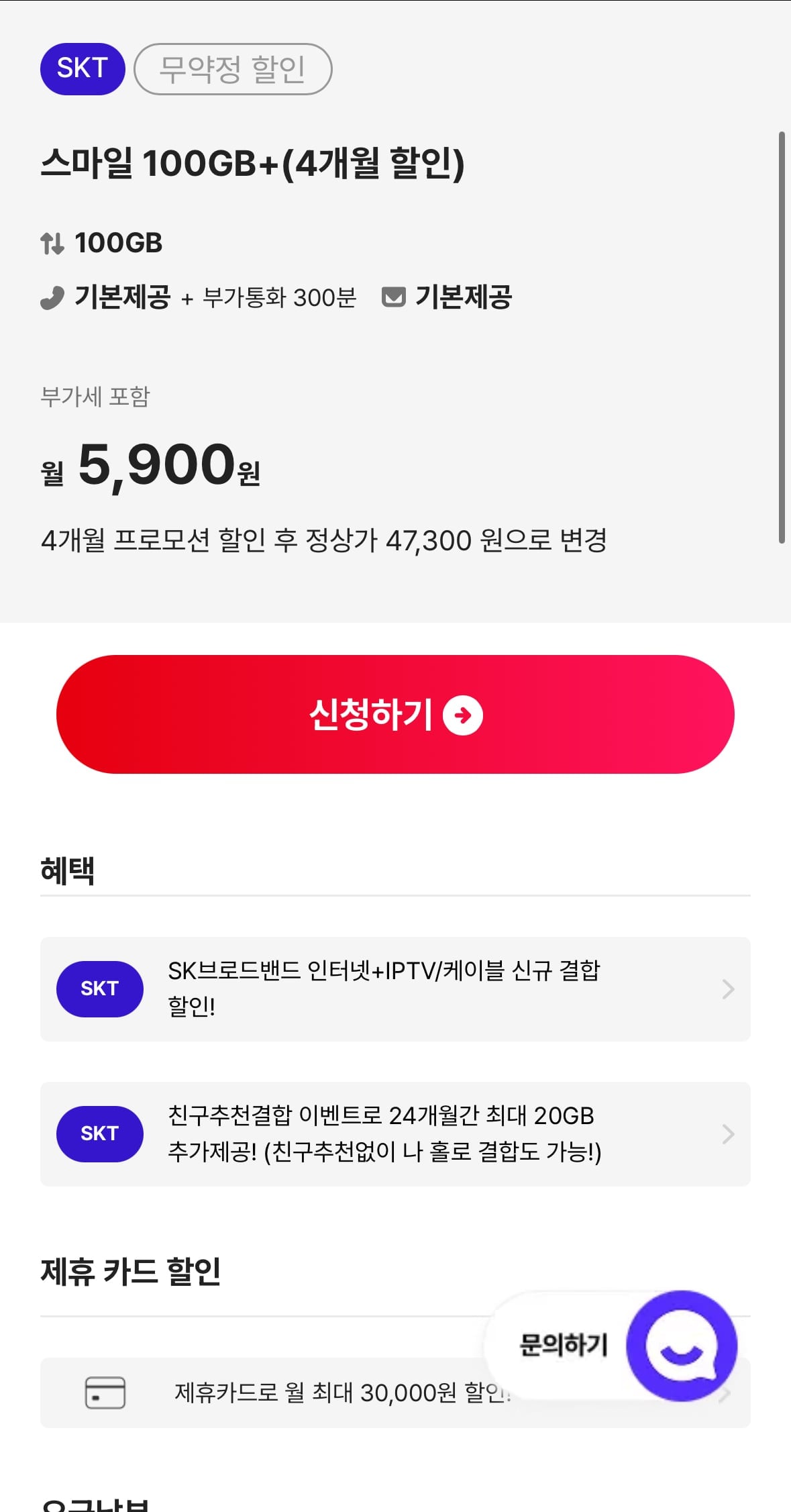
Task: Expand 친구추천결합 이벤트 chevron
Action: tap(728, 1133)
